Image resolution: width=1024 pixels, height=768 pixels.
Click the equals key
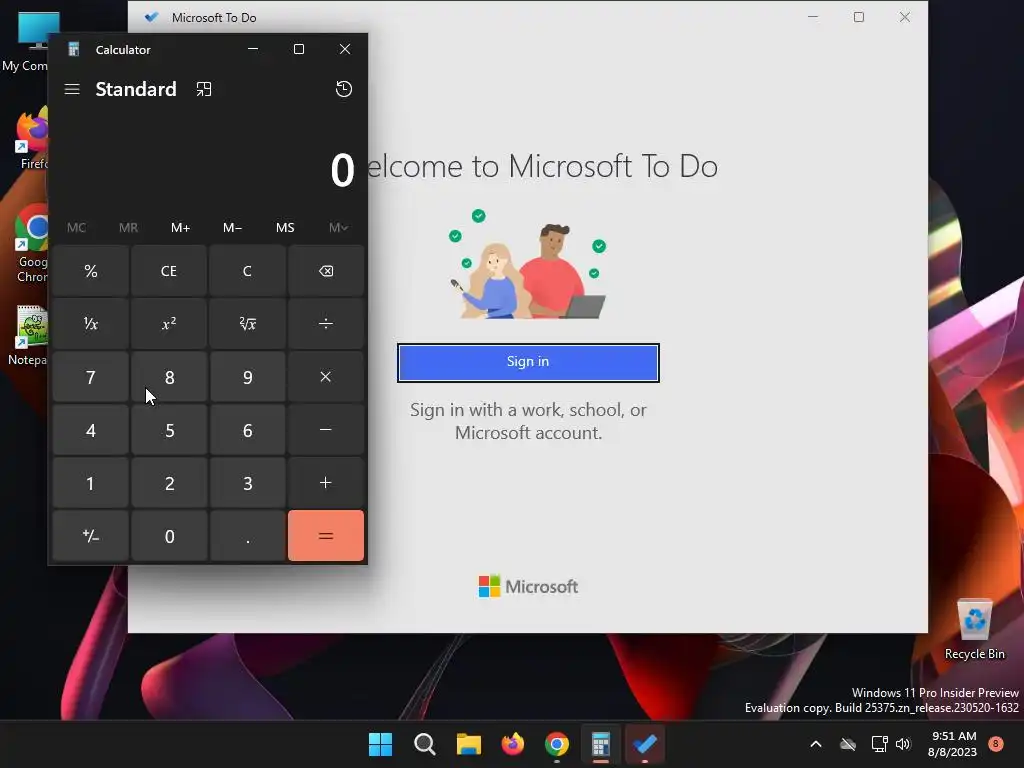coord(326,536)
